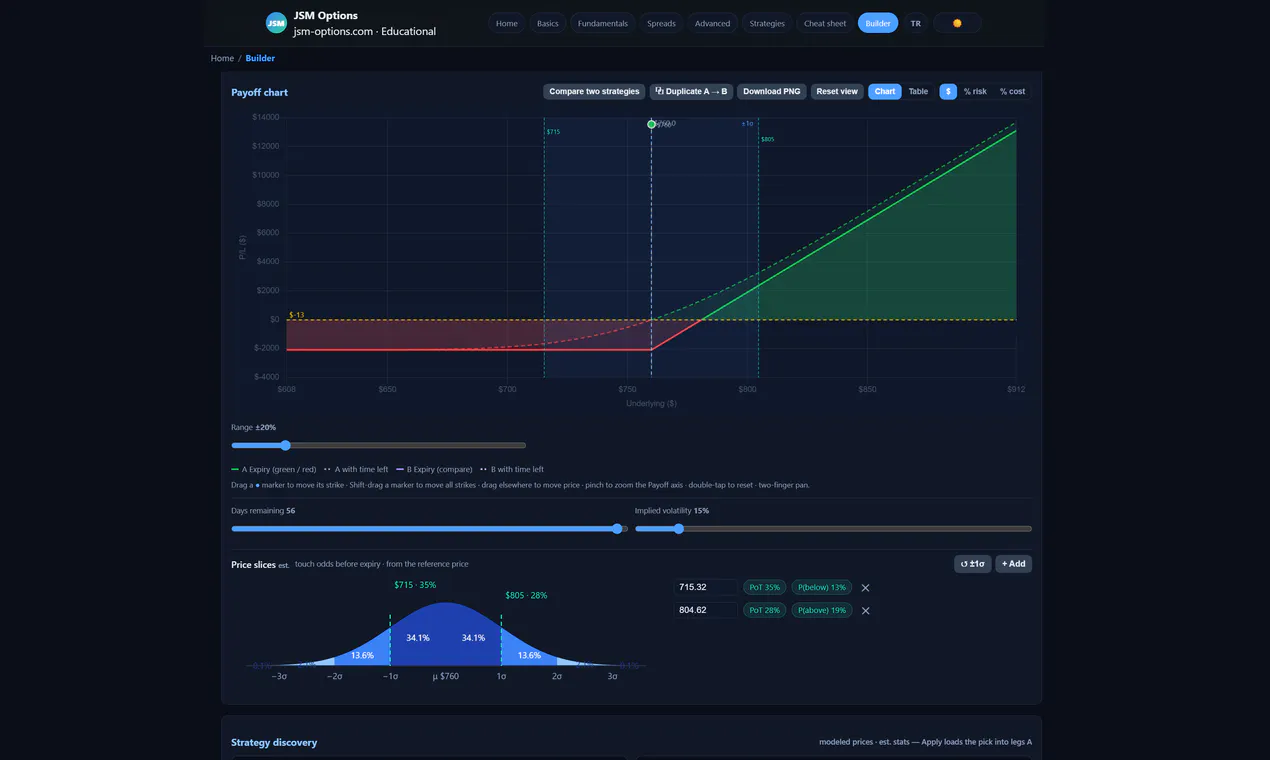The width and height of the screenshot is (1270, 760).
Task: Remove the 804.62 price slice
Action: click(x=866, y=611)
